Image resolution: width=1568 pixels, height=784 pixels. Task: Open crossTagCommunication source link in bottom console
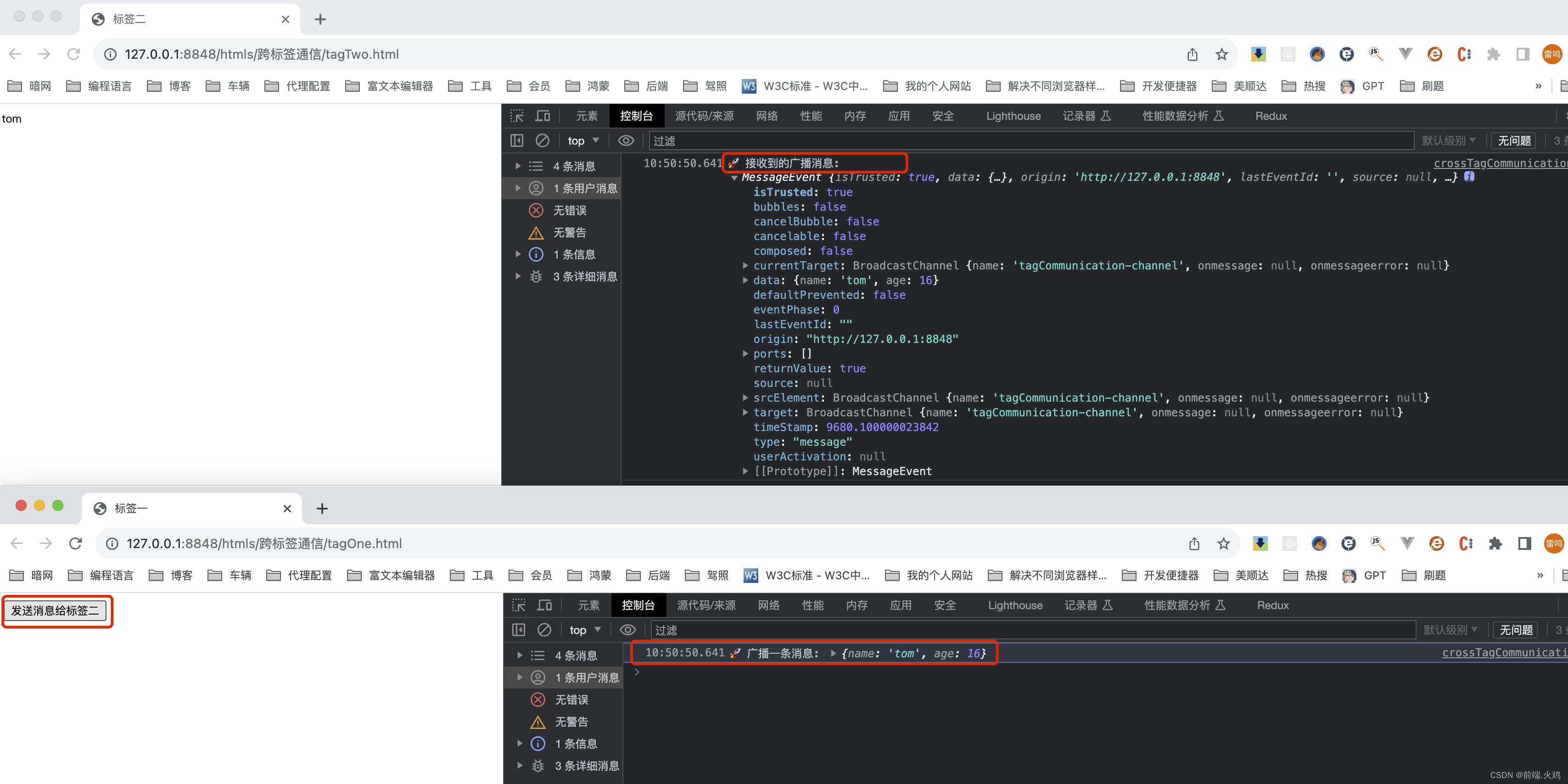pos(1503,653)
